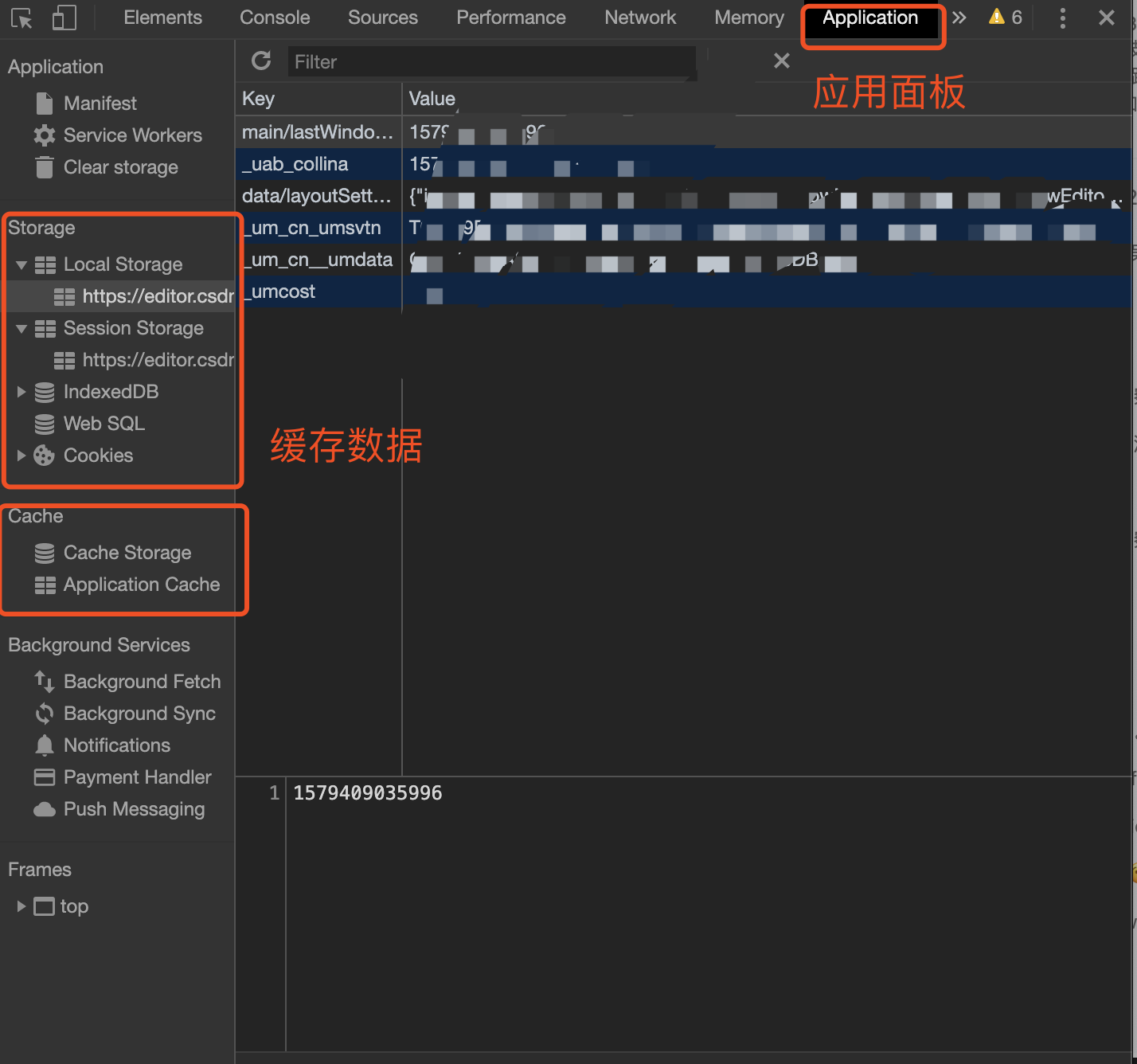Image resolution: width=1137 pixels, height=1064 pixels.
Task: Select Local Storage label
Action: click(123, 264)
